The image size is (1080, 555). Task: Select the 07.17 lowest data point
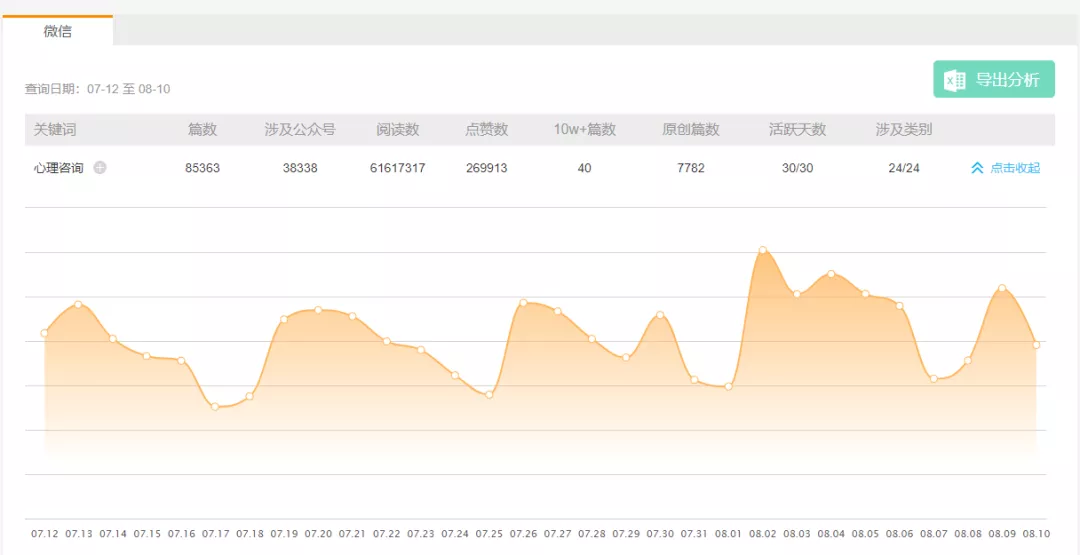coord(215,407)
